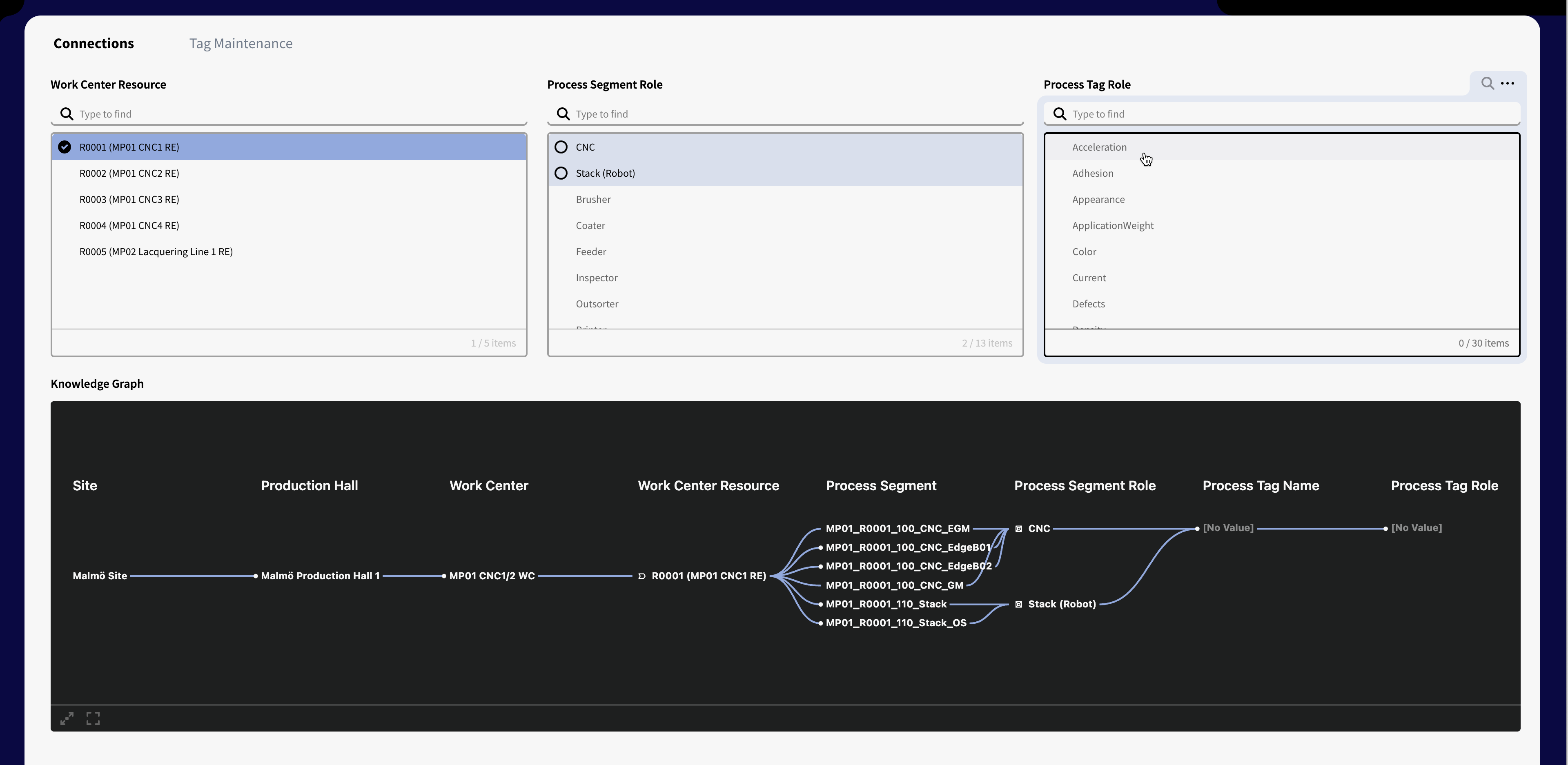Screen dimensions: 1568x765
Task: Click the Stack (Robot) node icon in graph
Action: 1018,604
